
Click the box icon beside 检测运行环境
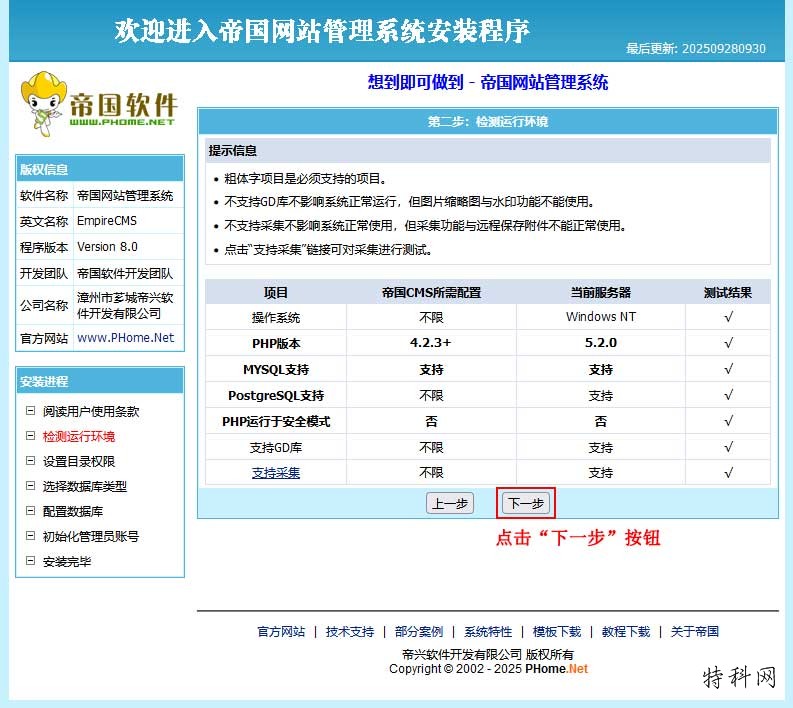pyautogui.click(x=30, y=435)
